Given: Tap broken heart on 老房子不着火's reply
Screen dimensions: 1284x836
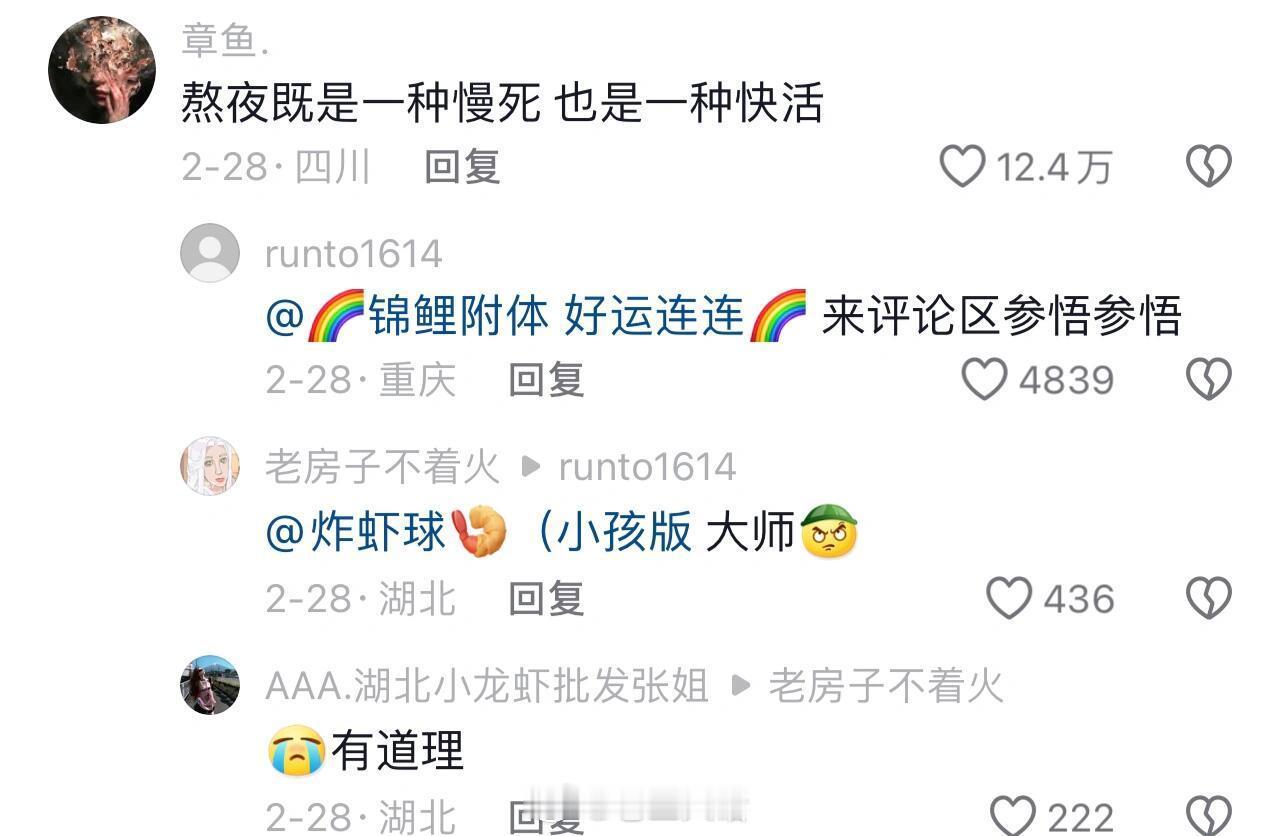Looking at the screenshot, I should click(1209, 599).
